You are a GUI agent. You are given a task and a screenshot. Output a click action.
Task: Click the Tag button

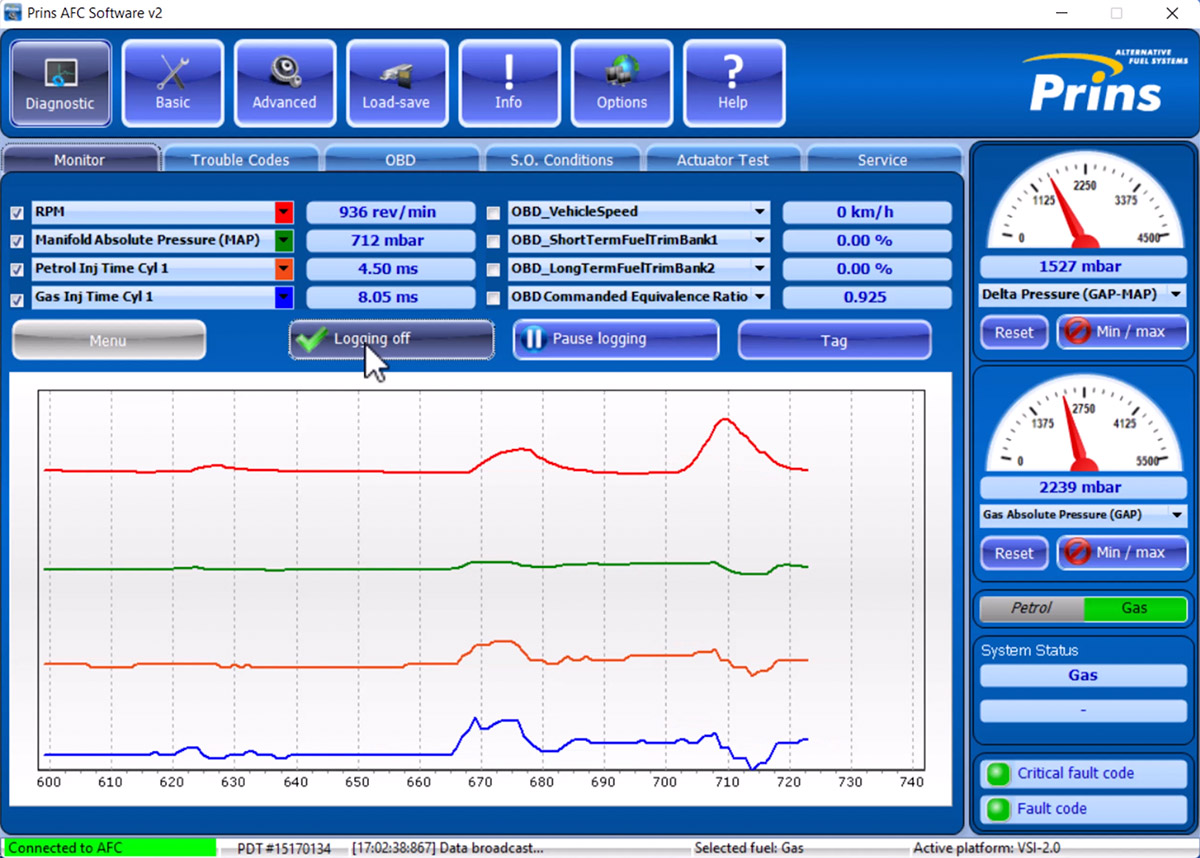click(834, 340)
